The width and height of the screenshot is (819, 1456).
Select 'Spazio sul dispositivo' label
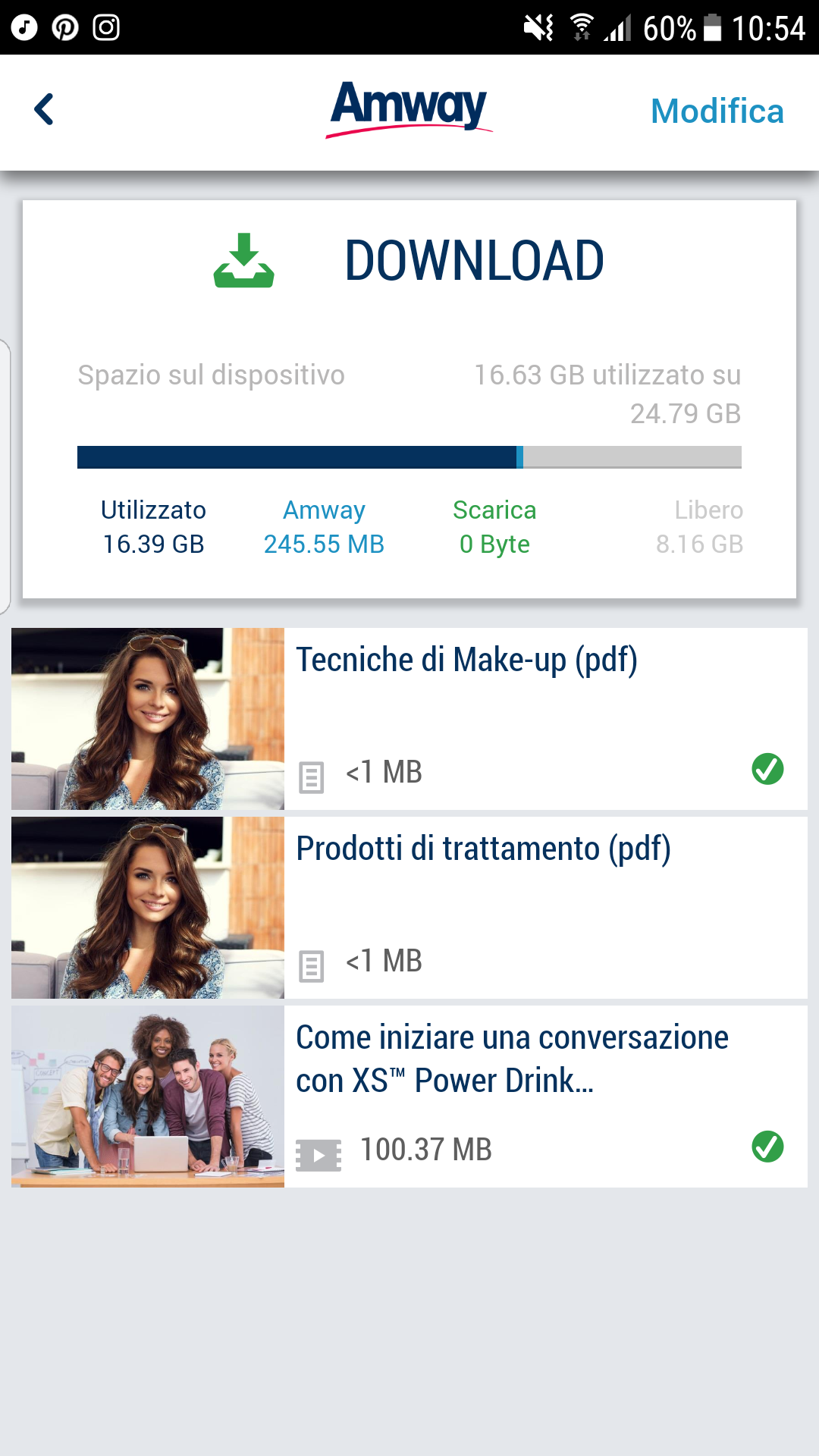click(212, 375)
